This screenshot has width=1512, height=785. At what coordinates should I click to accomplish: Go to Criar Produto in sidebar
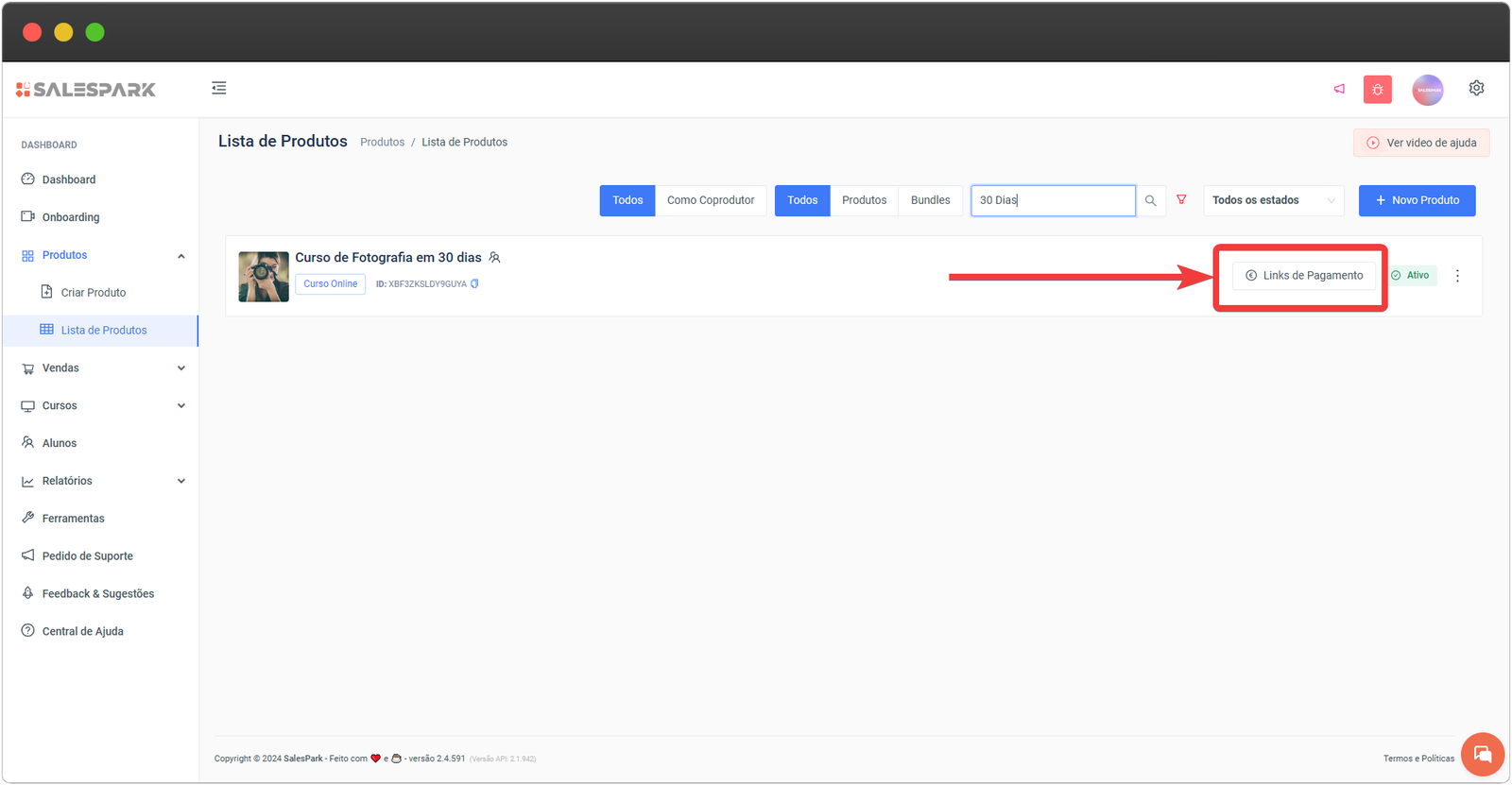point(93,293)
